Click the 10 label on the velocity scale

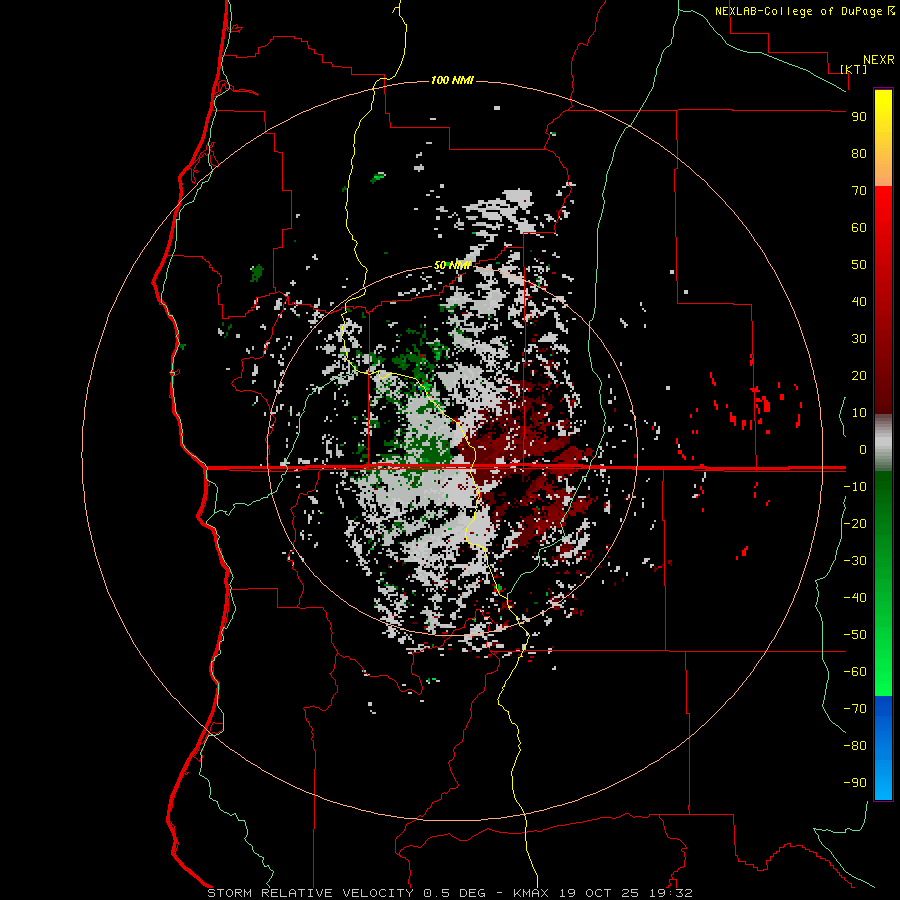[x=859, y=413]
